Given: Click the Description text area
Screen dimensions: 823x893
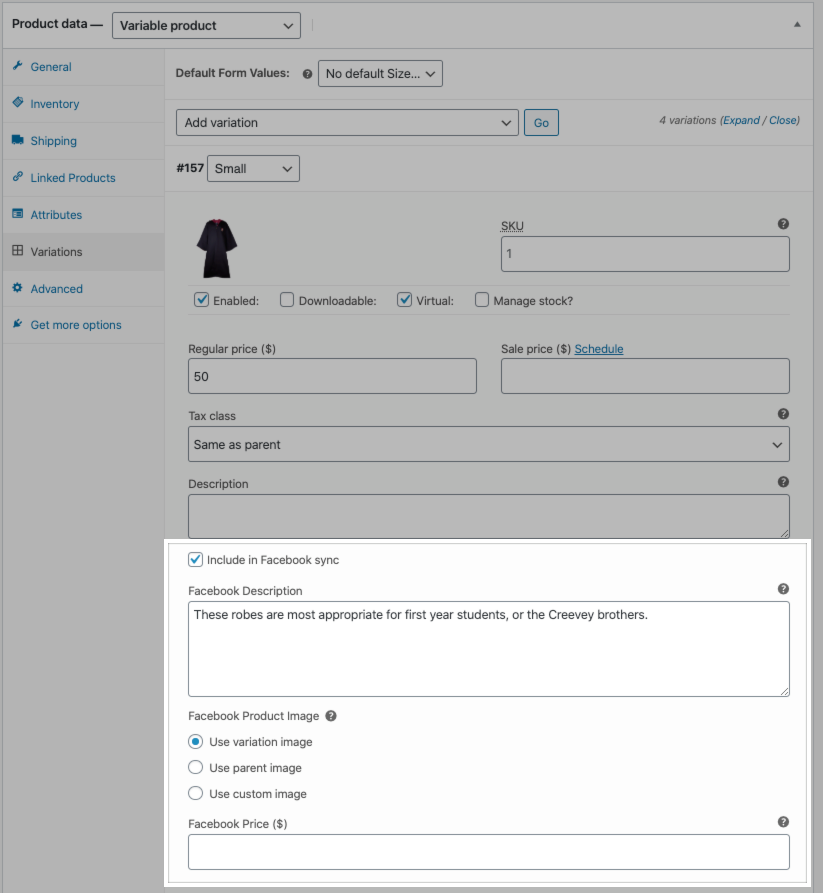Looking at the screenshot, I should click(x=489, y=516).
